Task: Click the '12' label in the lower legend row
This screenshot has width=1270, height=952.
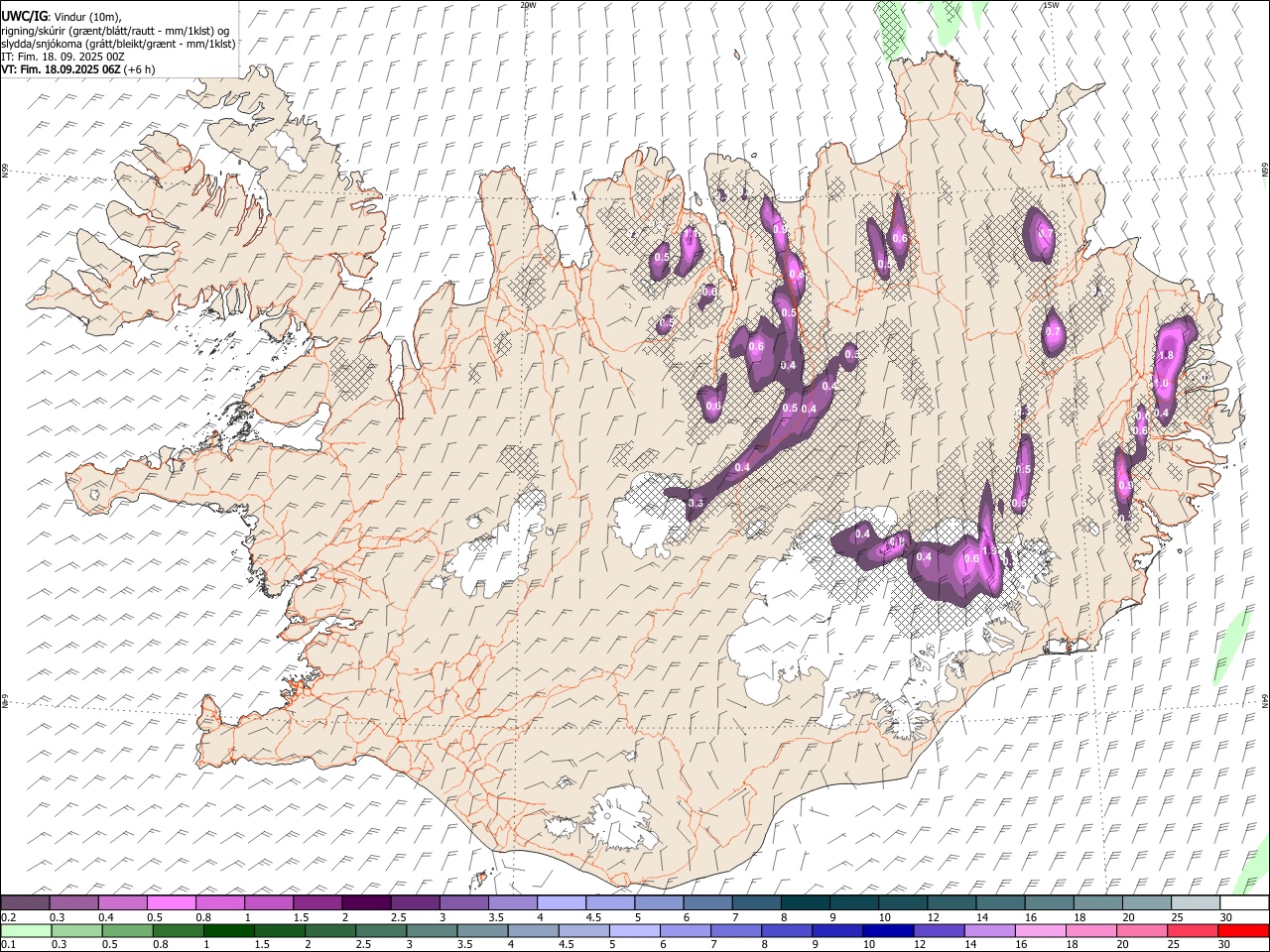Action: coord(919,944)
